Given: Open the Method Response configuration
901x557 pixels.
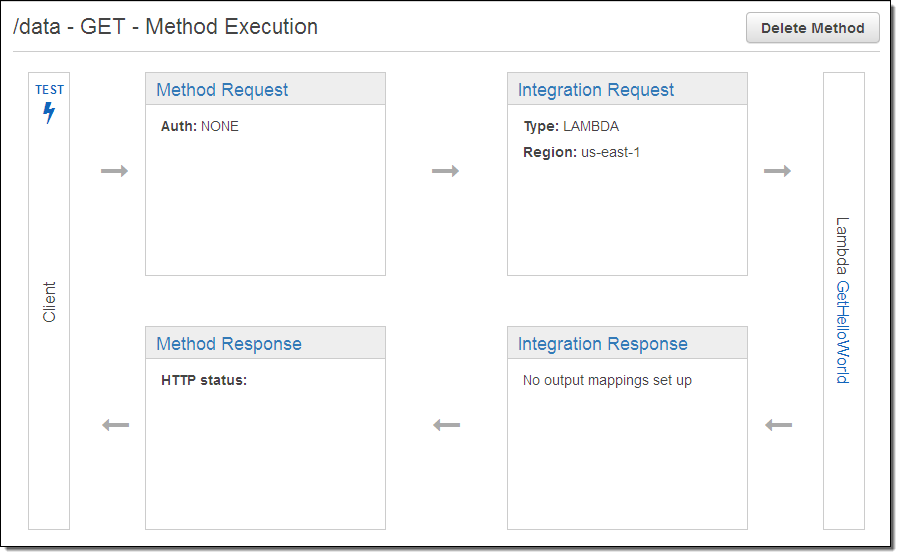Looking at the screenshot, I should point(229,344).
